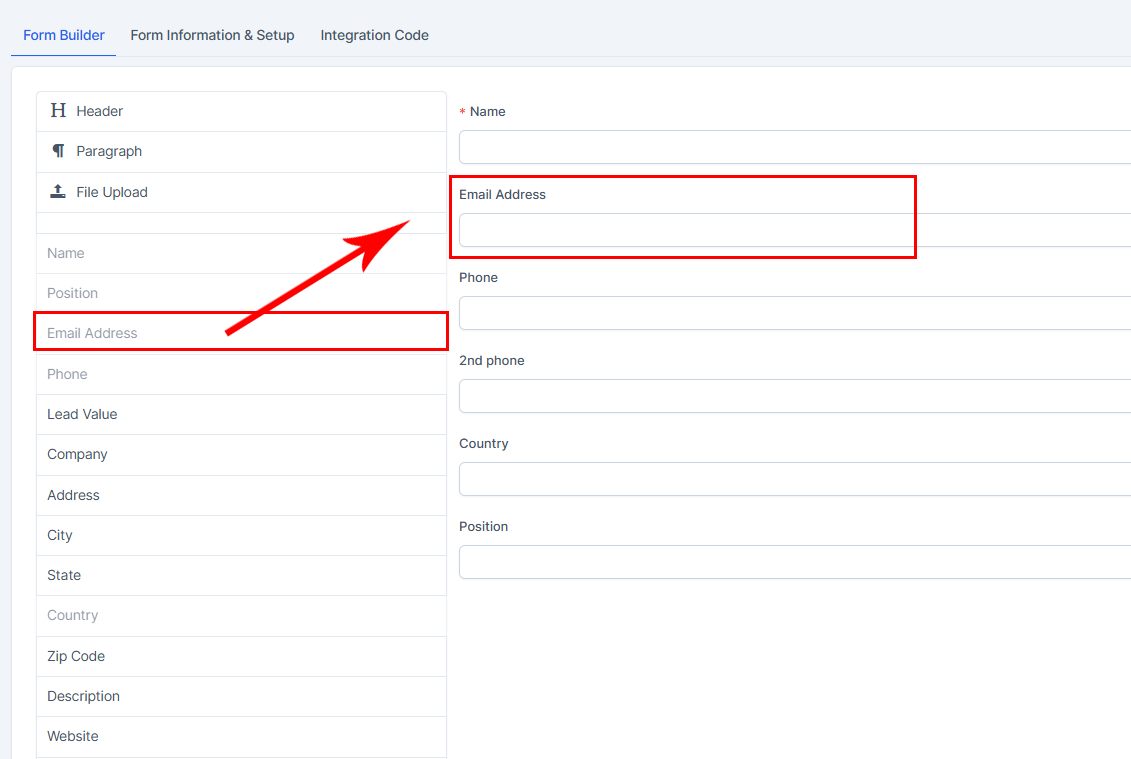Select the Form Builder tab
Viewport: 1131px width, 759px height.
(64, 35)
